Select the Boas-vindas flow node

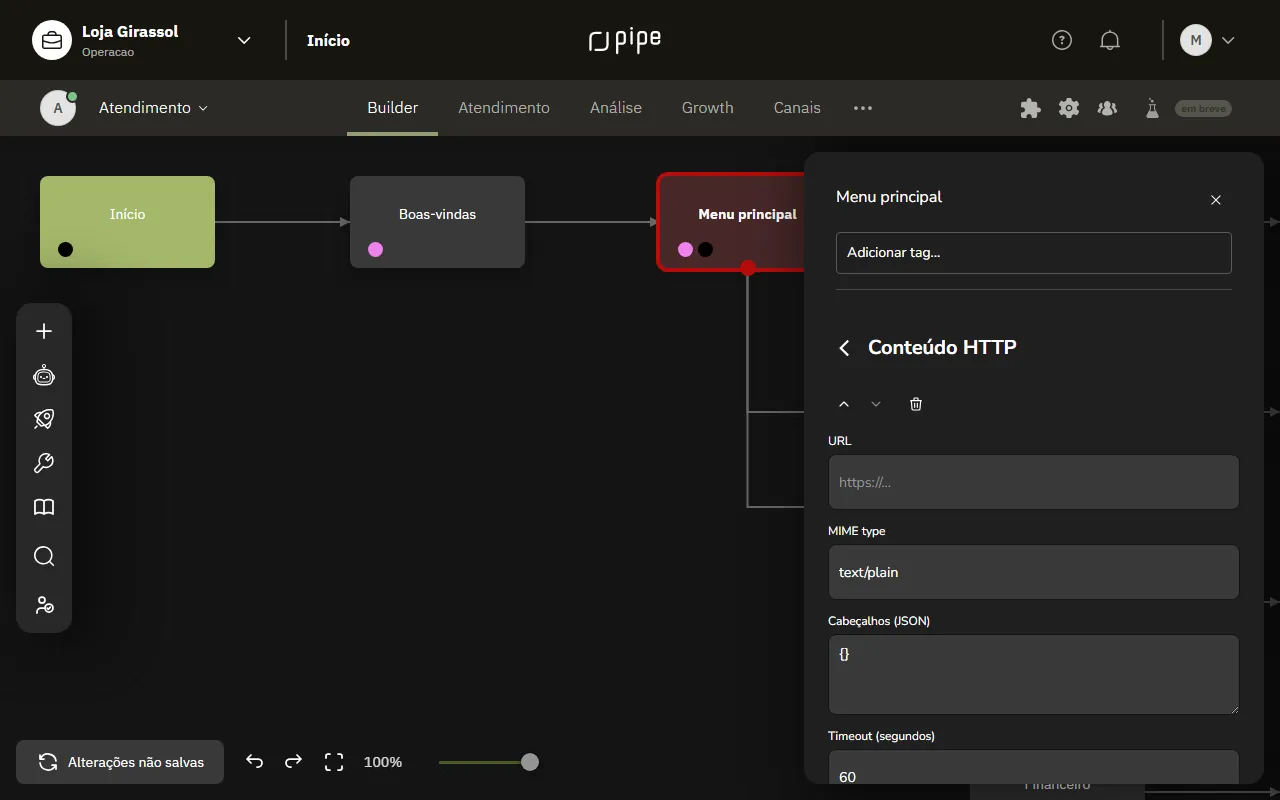click(x=437, y=222)
